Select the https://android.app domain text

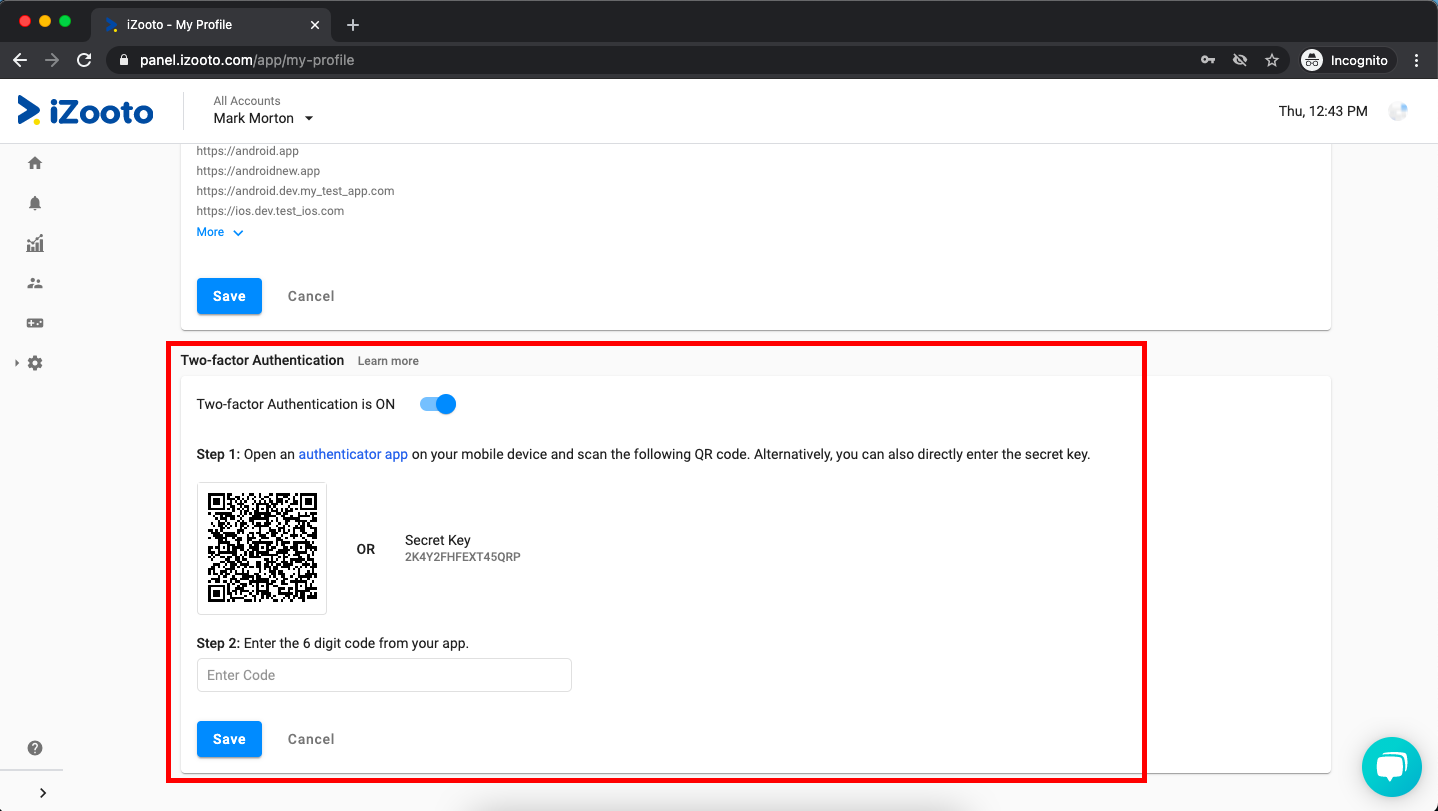click(x=248, y=151)
